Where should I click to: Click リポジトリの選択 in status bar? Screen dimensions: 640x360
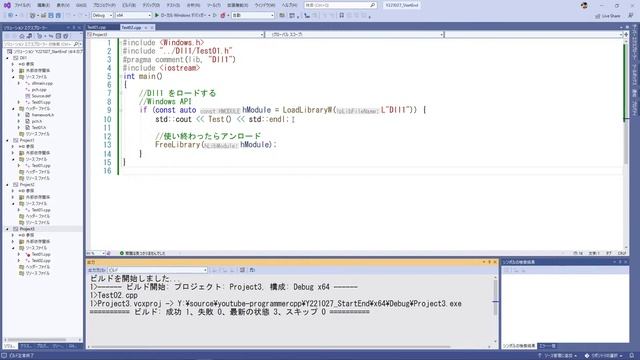[603, 356]
